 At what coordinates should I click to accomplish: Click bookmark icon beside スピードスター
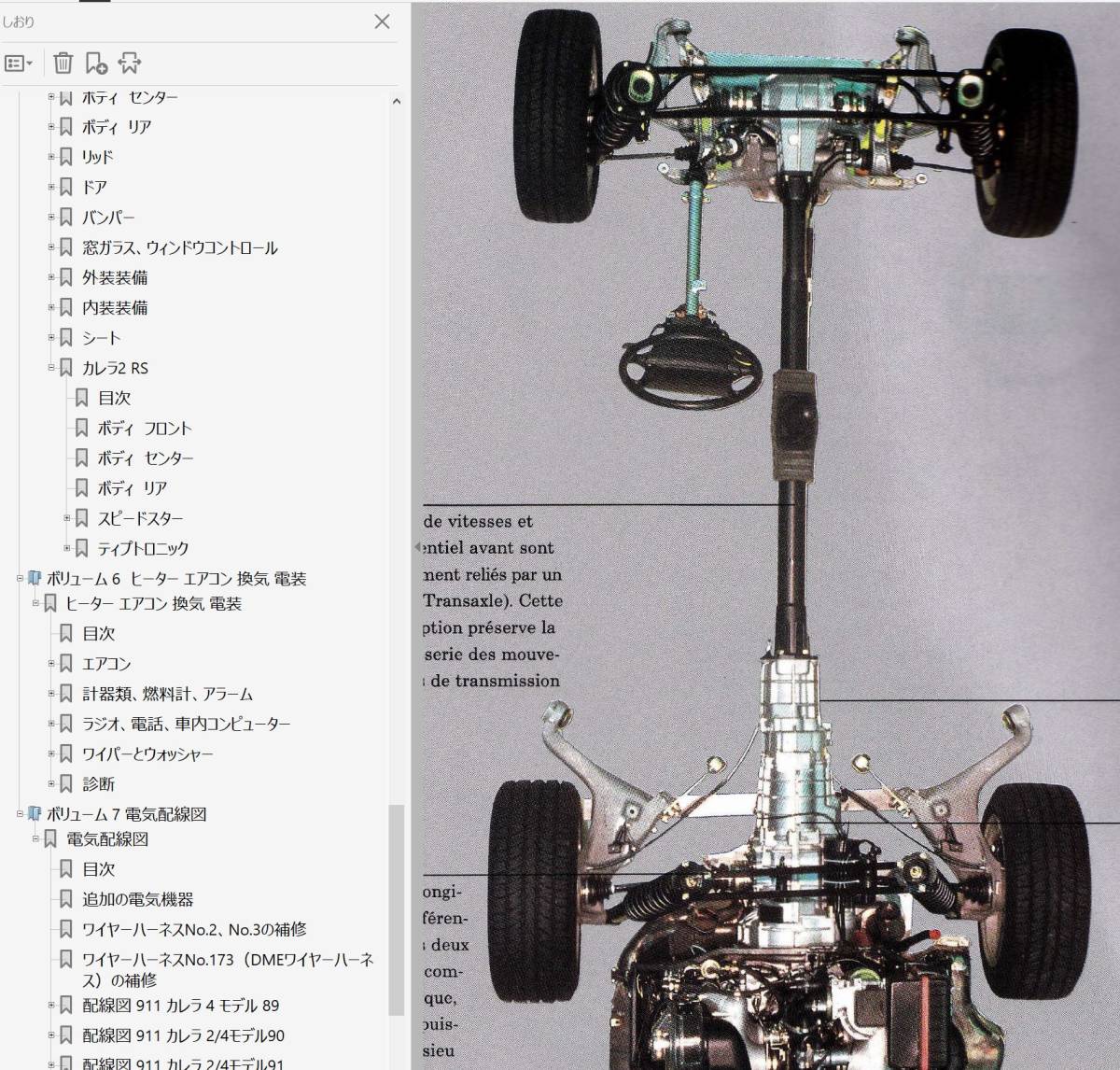[x=81, y=518]
